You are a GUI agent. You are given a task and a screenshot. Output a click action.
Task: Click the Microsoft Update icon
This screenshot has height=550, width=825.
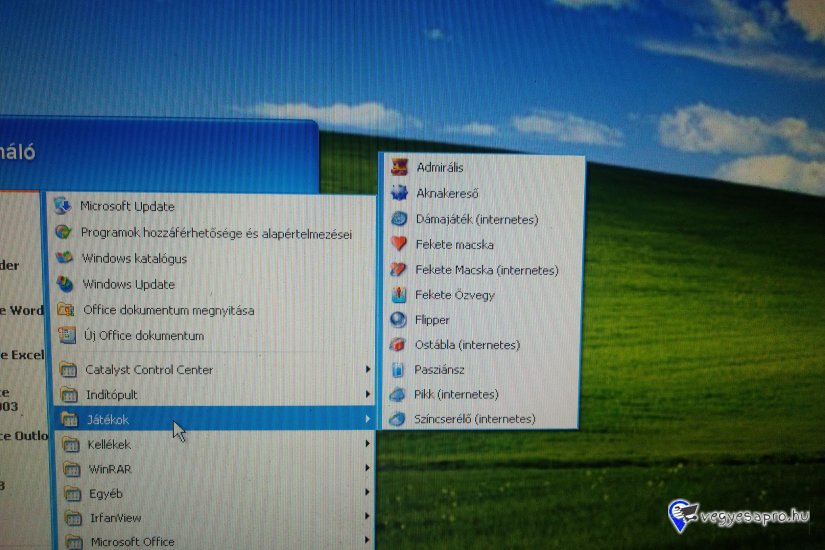[63, 206]
